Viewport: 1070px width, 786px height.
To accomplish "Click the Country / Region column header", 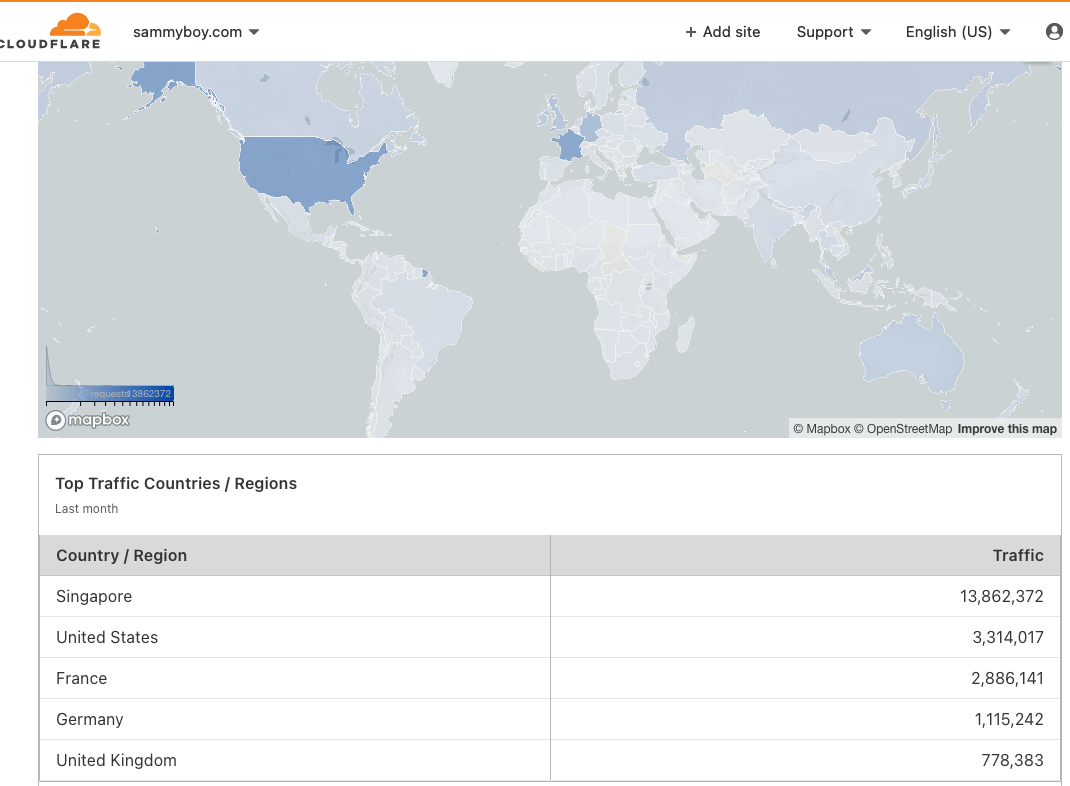I will (122, 556).
